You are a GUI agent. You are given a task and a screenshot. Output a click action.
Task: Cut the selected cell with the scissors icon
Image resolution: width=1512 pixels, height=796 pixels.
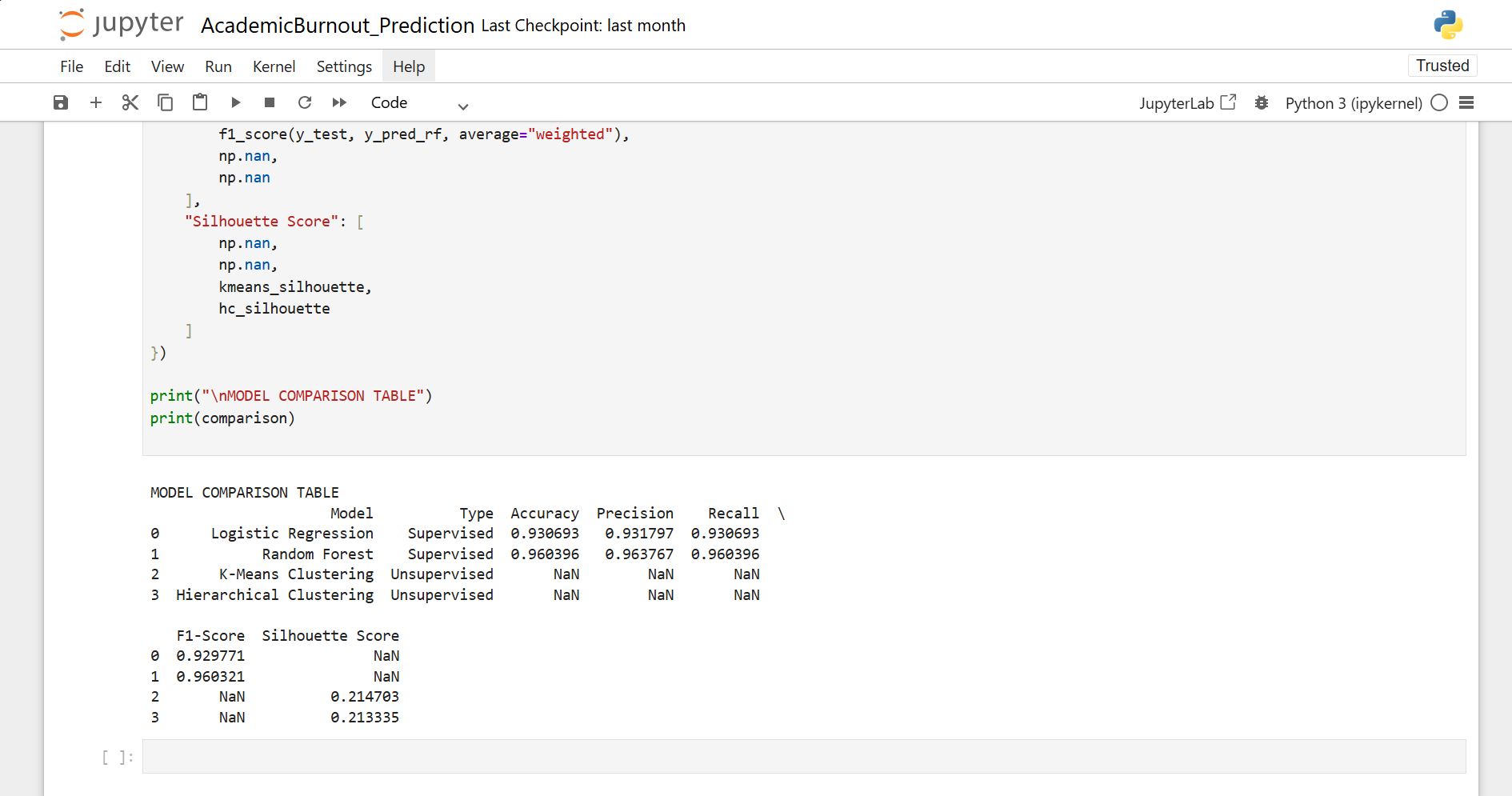point(130,102)
